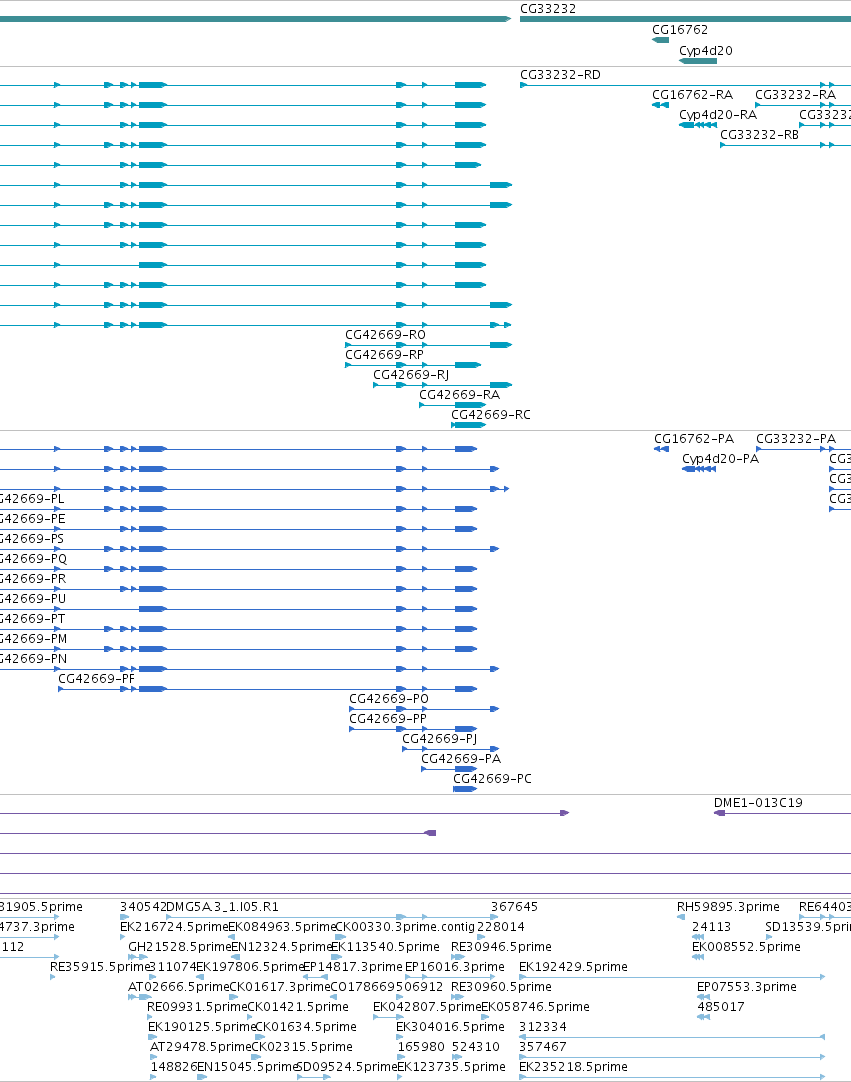Viewport: 851px width, 1082px height.
Task: Click the CG16762-PA protein label
Action: (694, 439)
